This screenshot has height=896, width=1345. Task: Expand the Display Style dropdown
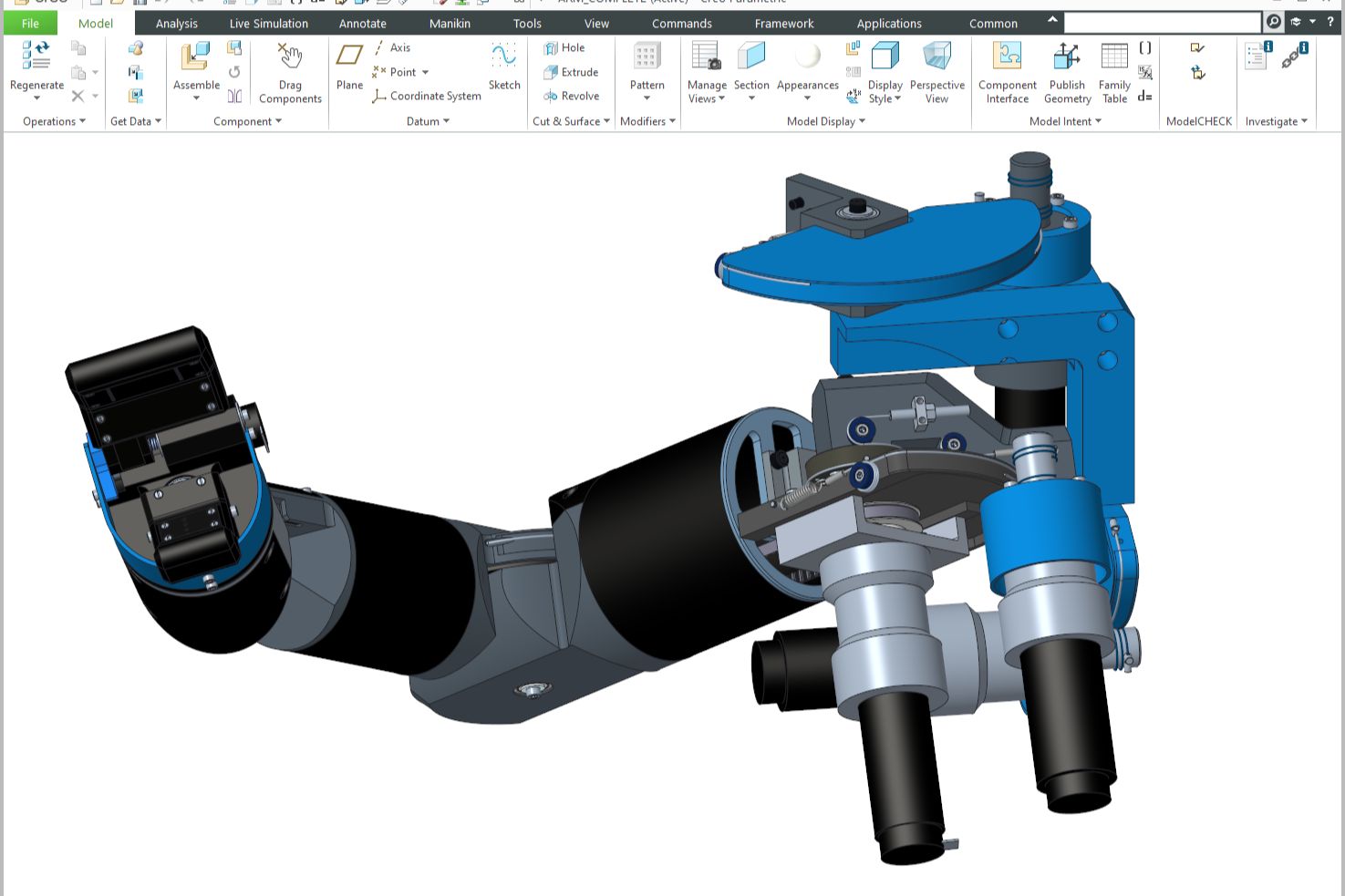(x=898, y=99)
